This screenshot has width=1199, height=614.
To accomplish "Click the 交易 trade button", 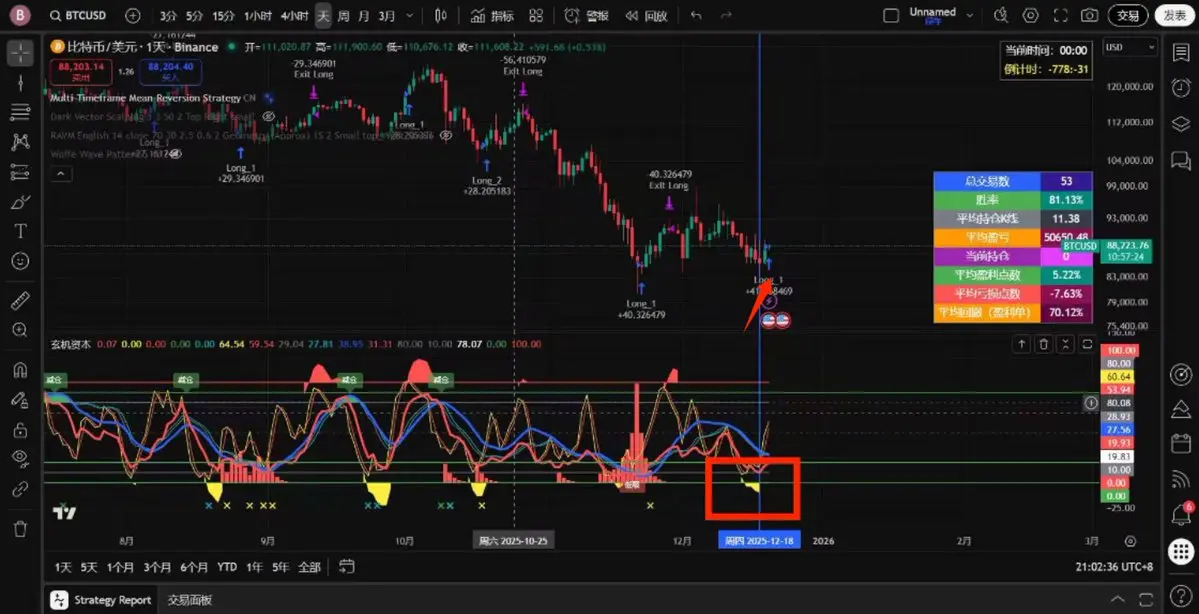I will (1128, 15).
